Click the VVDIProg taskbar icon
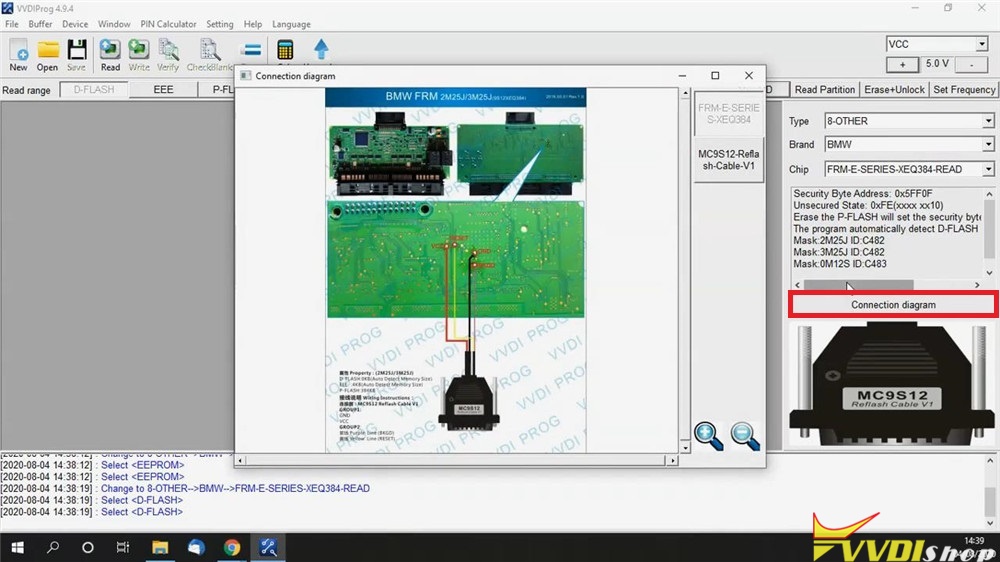Viewport: 1000px width, 562px height. pos(268,547)
